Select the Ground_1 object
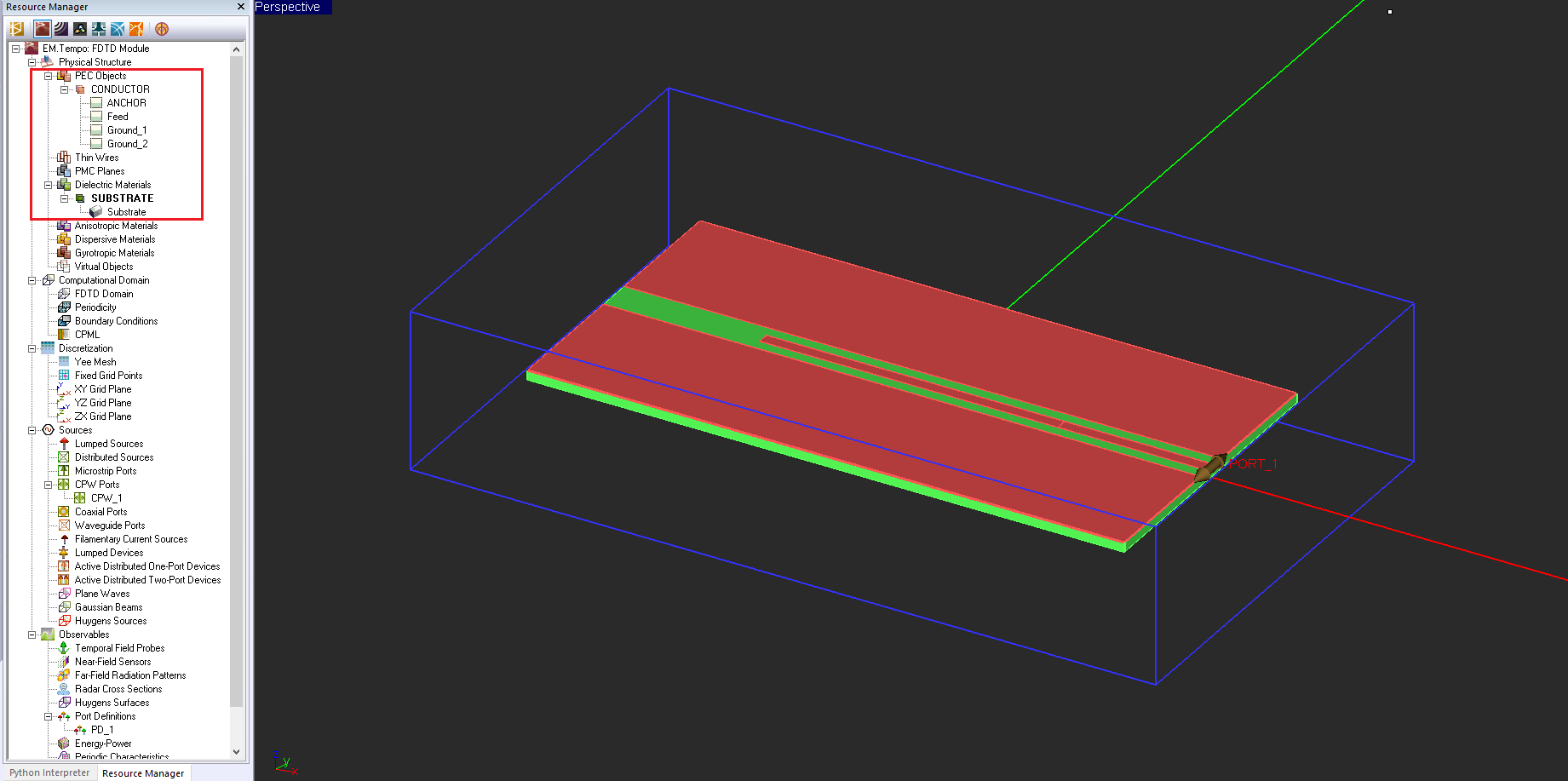Viewport: 1568px width, 781px height. [127, 130]
